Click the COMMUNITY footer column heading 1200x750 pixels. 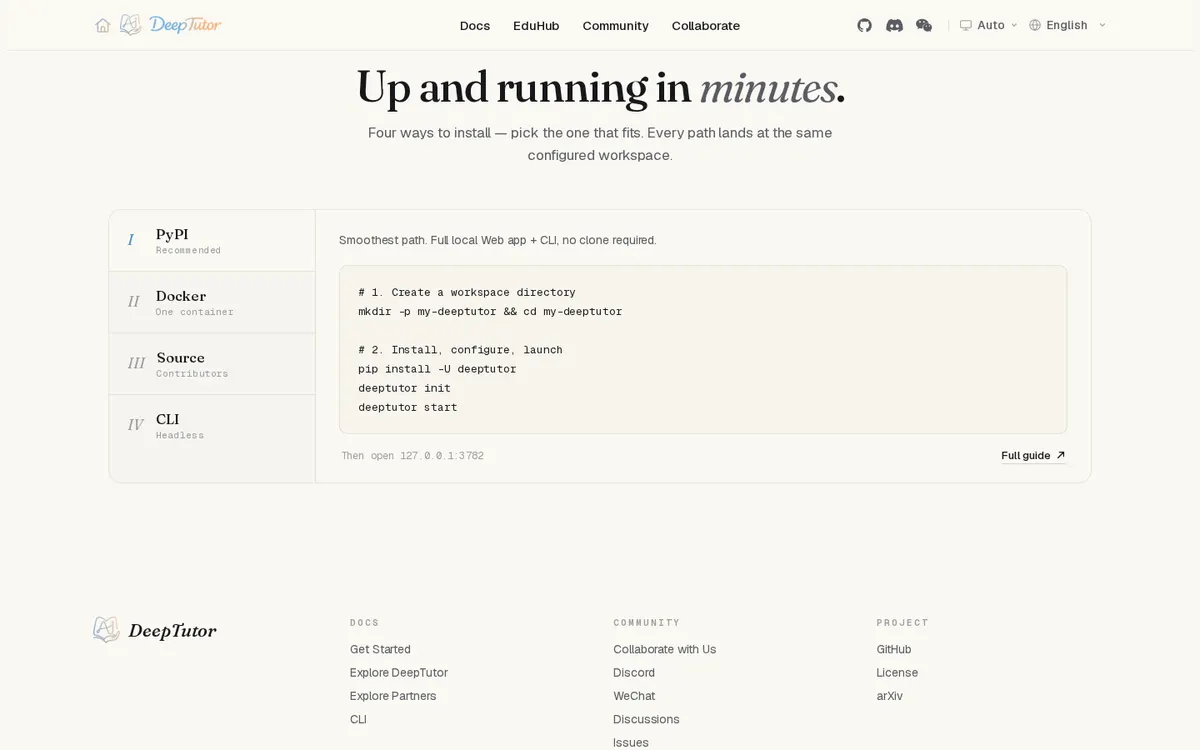(x=647, y=622)
